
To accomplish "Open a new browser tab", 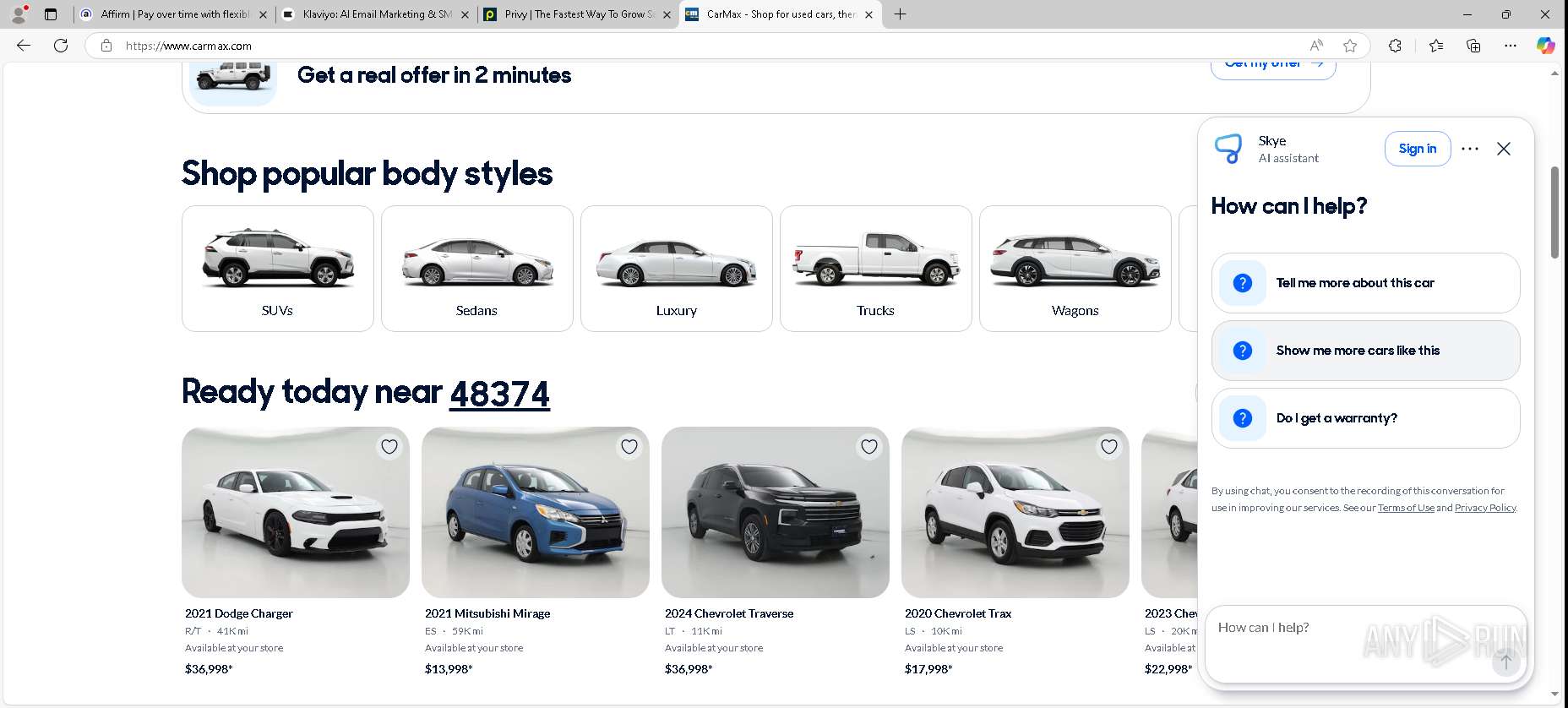I will click(901, 14).
